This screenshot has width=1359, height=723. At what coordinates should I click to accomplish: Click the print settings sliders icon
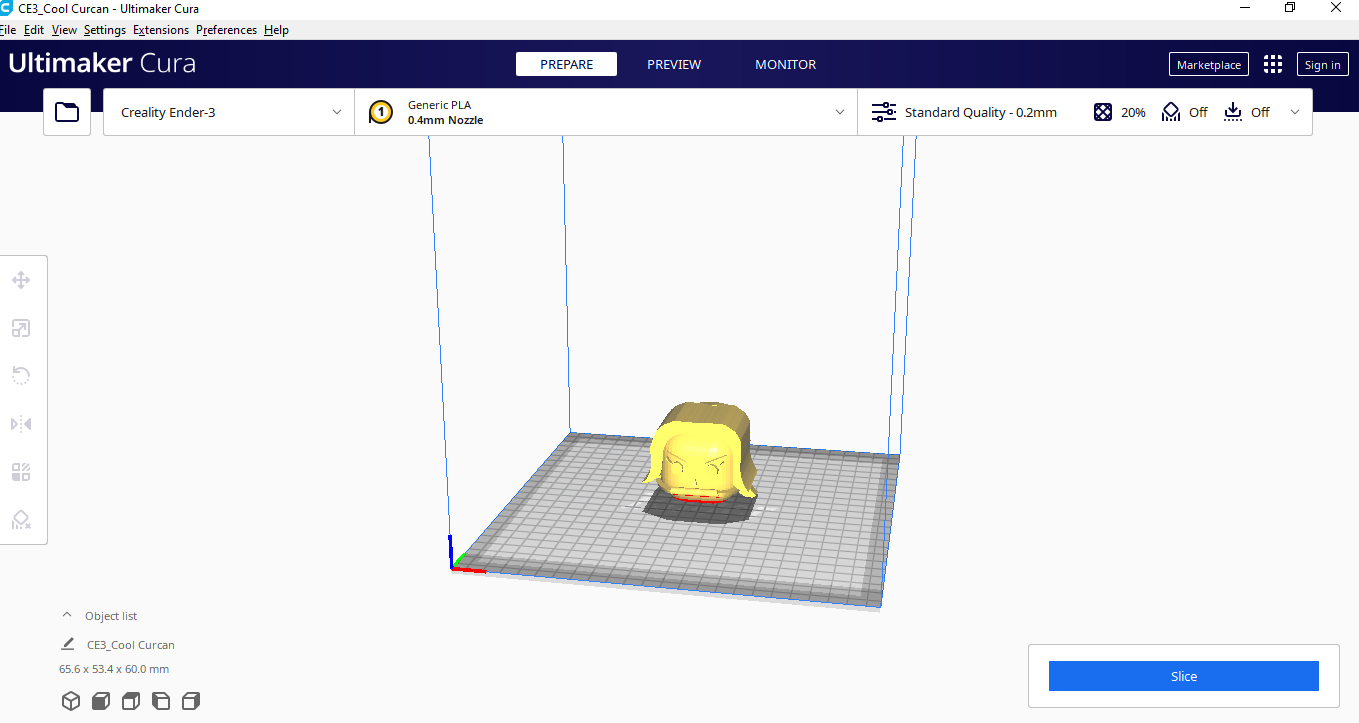click(884, 112)
